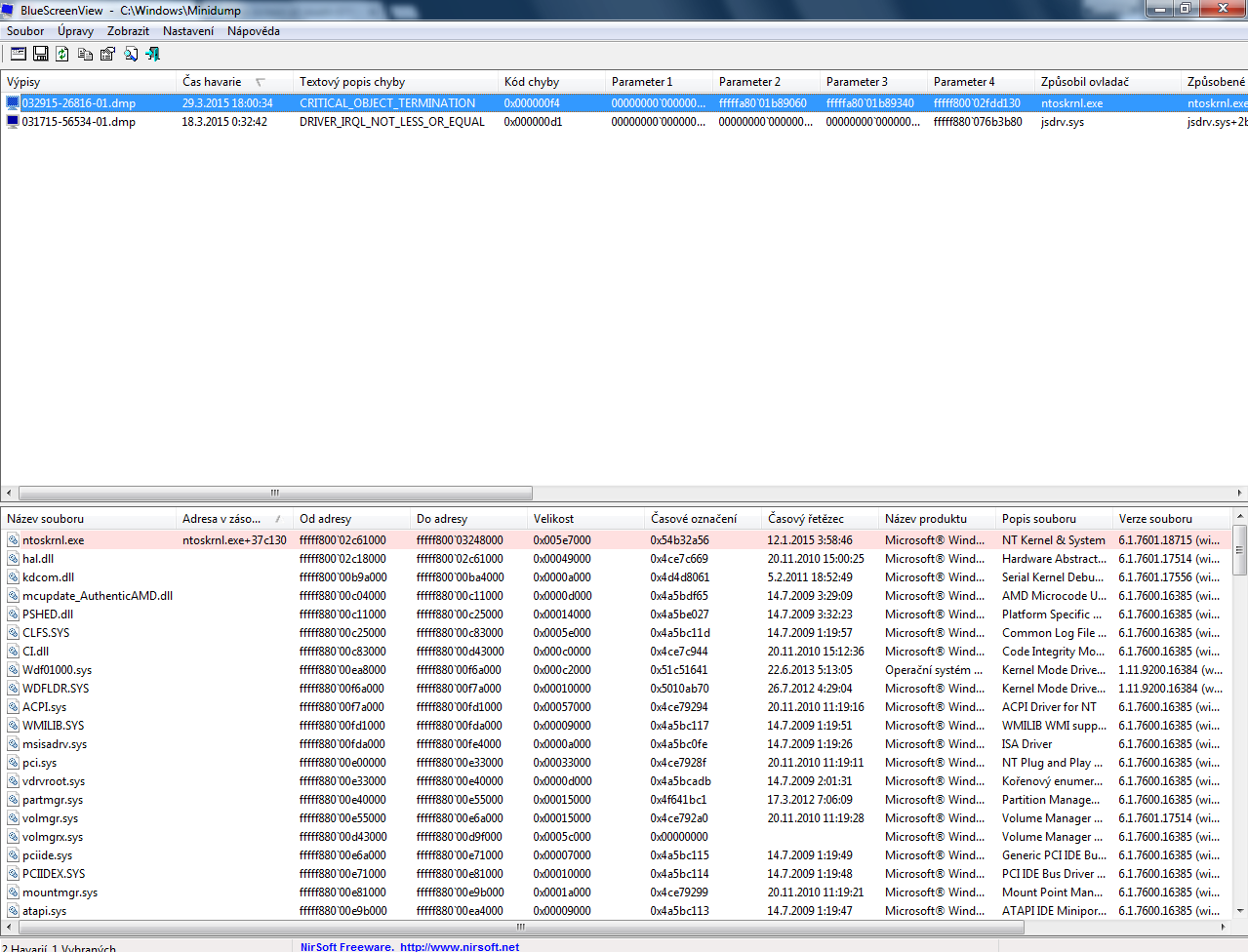Sort drivers by the Časové označení header
The height and width of the screenshot is (952, 1248).
(703, 519)
